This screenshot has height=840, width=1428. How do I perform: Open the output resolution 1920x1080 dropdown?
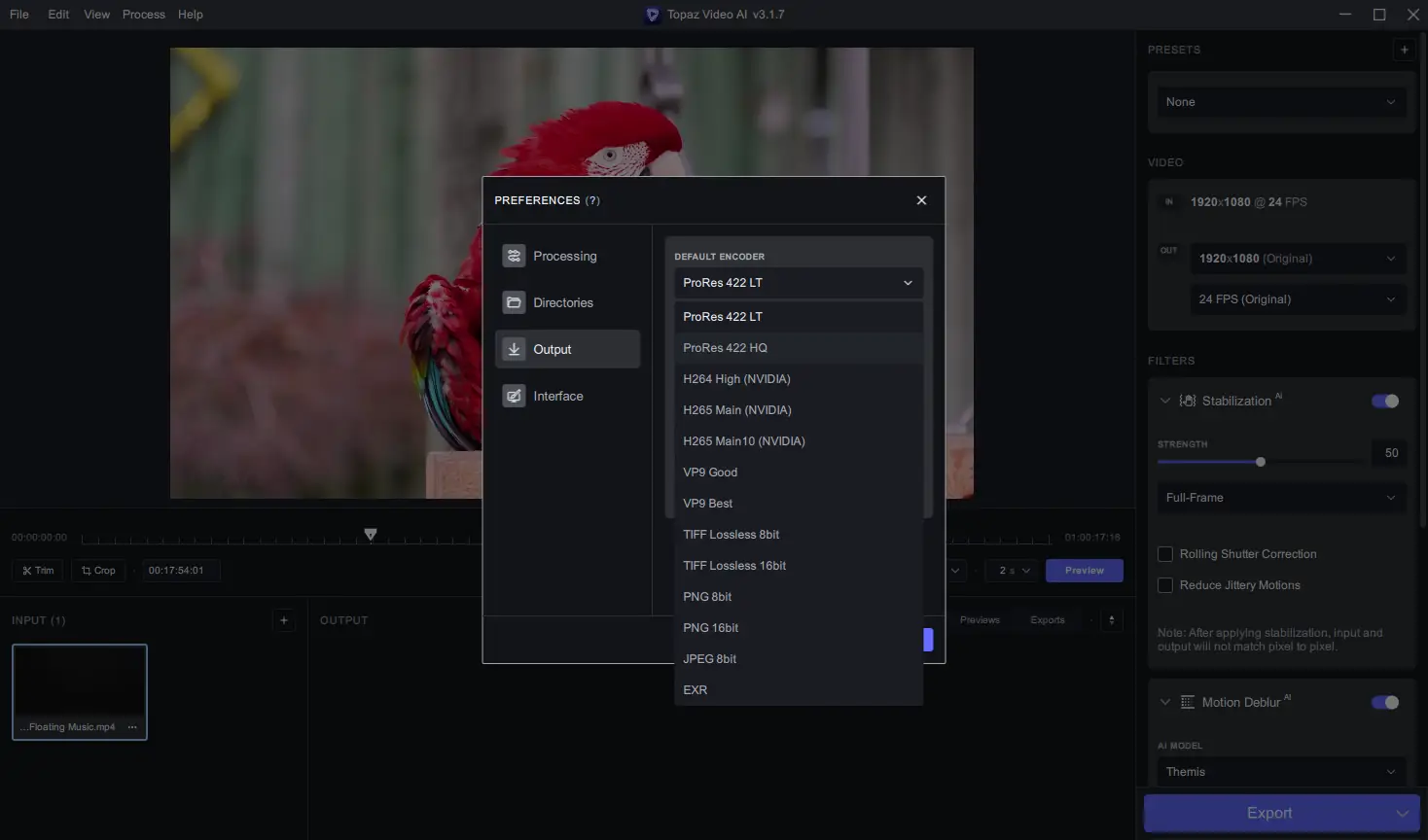pos(1298,259)
